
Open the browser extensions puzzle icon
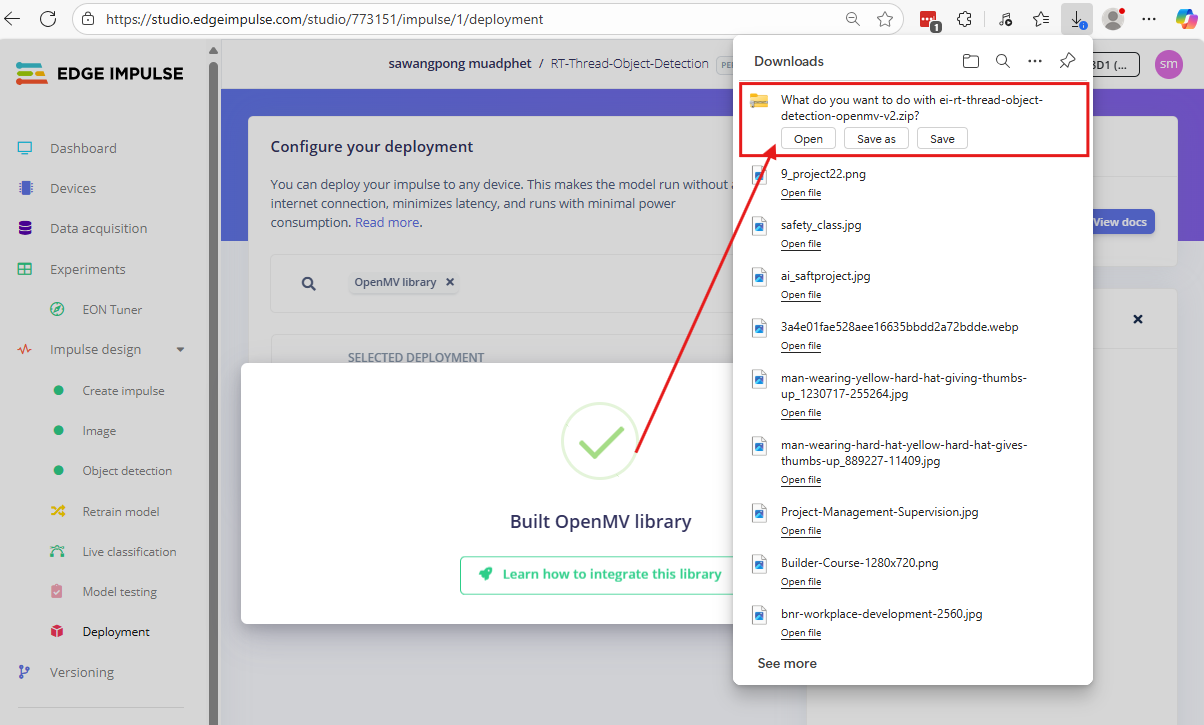[965, 19]
